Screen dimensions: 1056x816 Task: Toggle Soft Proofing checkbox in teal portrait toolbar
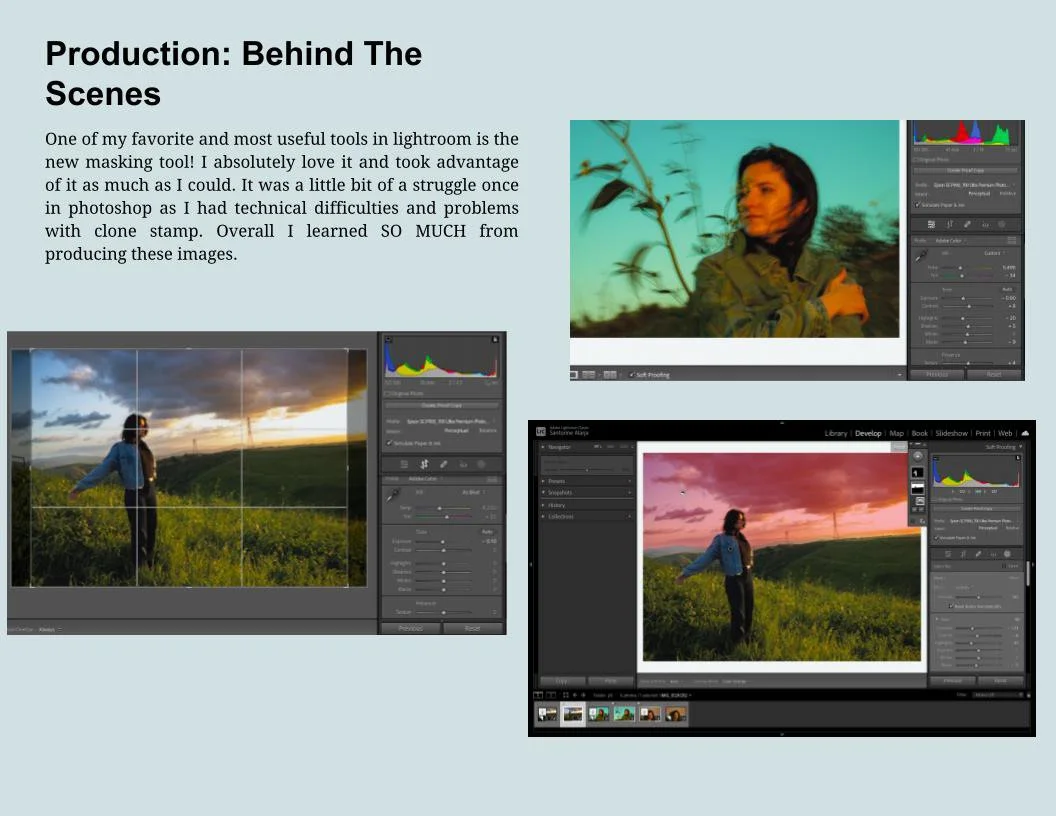tap(631, 374)
